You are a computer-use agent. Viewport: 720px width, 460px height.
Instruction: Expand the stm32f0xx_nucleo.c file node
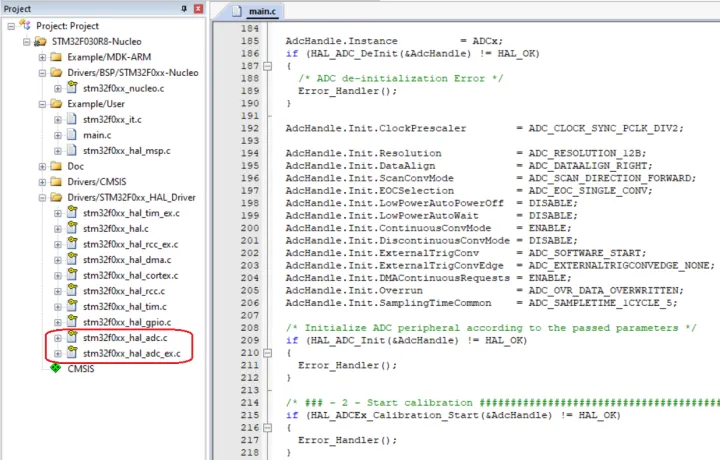(58, 89)
